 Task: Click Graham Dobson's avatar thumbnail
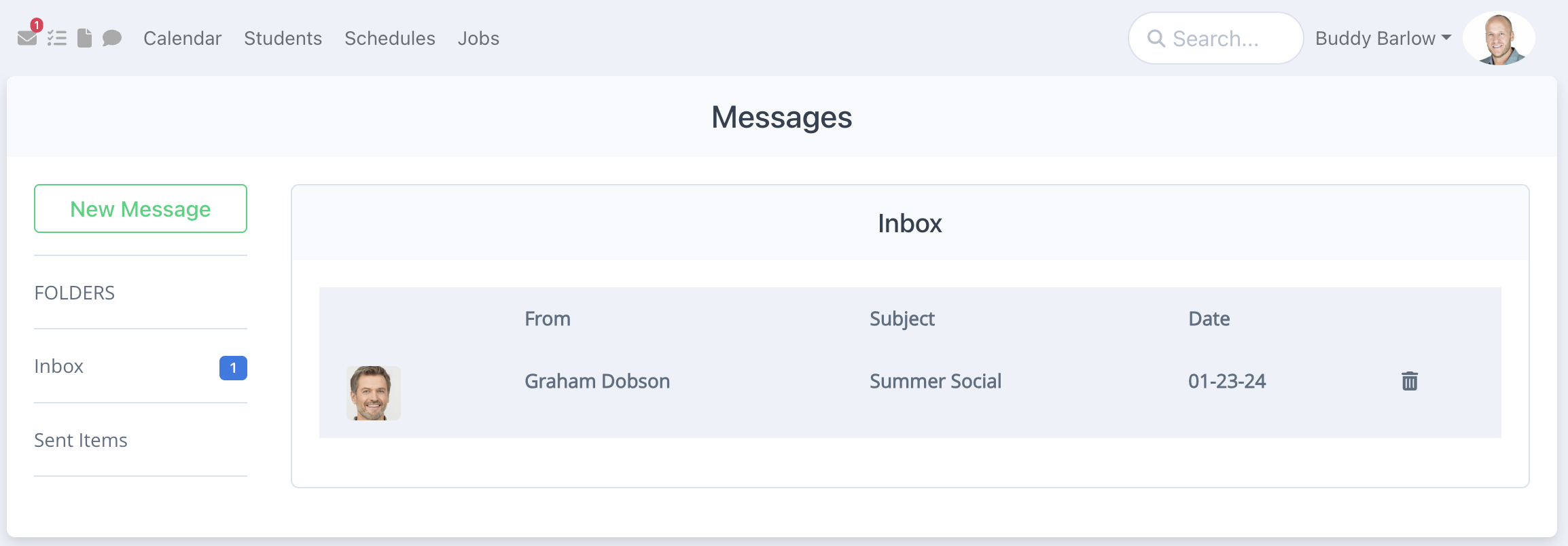[374, 393]
